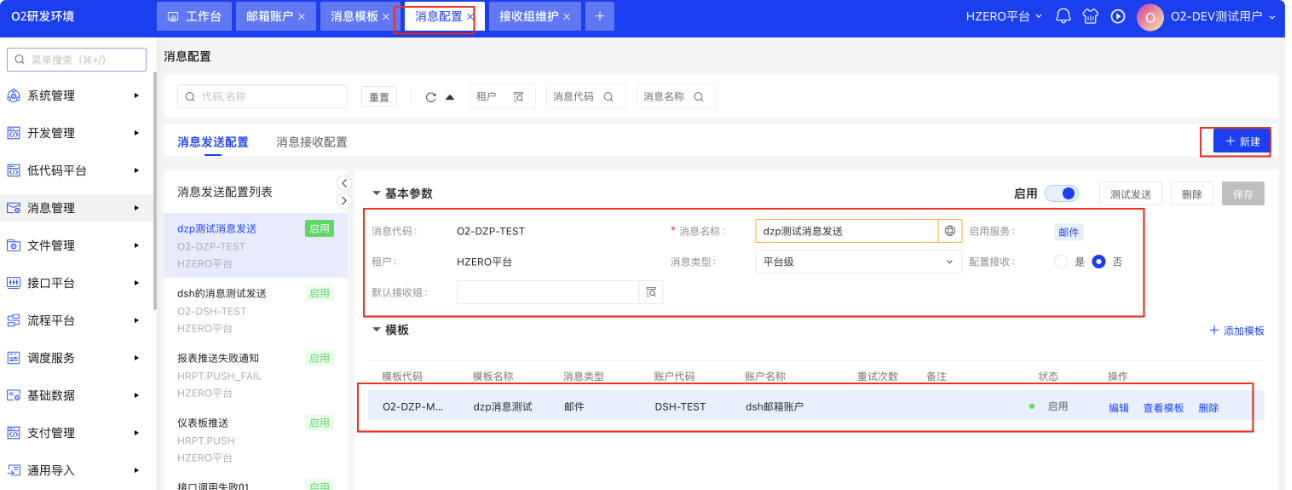Click the play circle icon in header
This screenshot has width=1292, height=490.
(x=1118, y=17)
